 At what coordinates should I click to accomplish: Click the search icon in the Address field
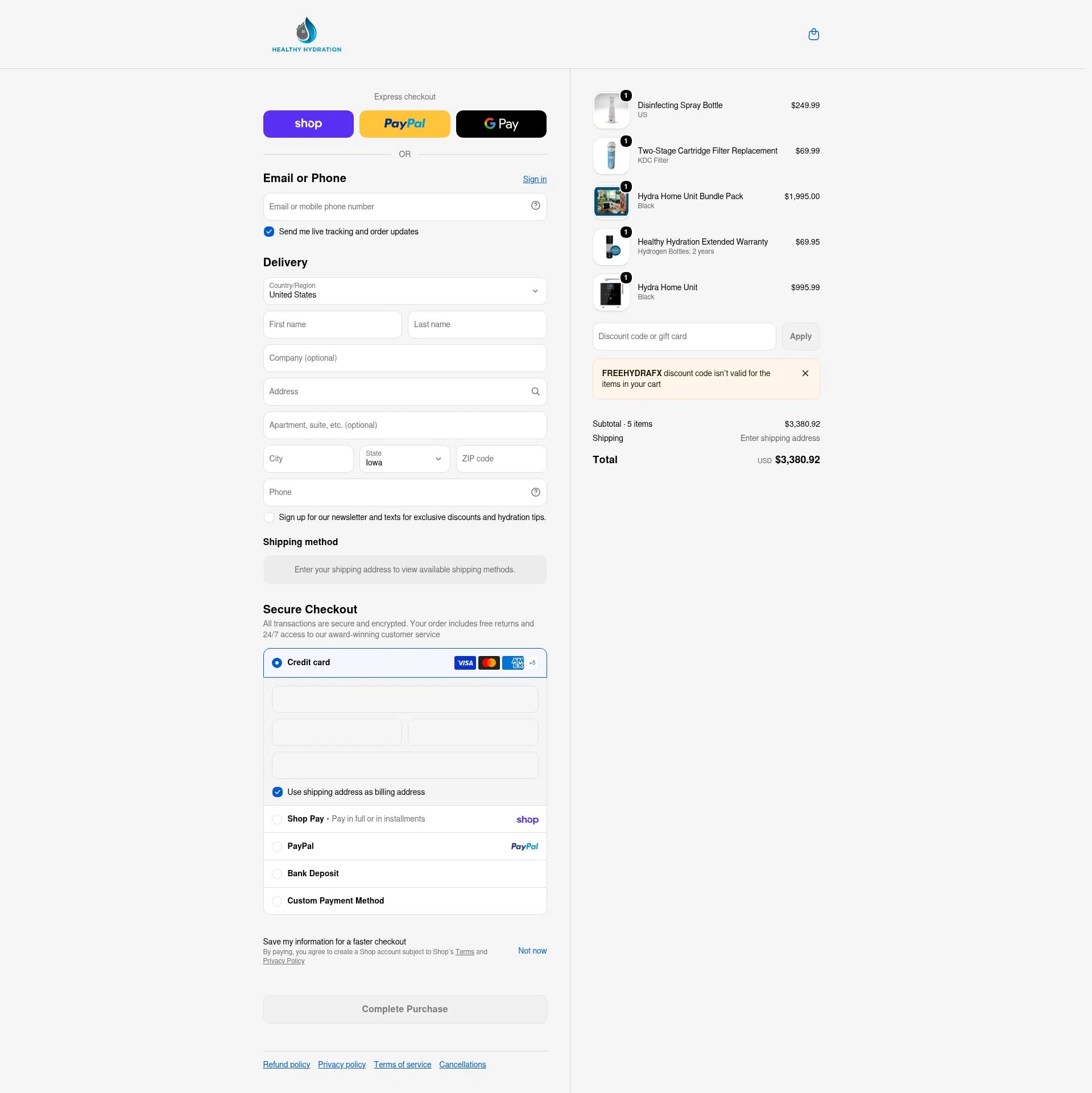tap(535, 392)
